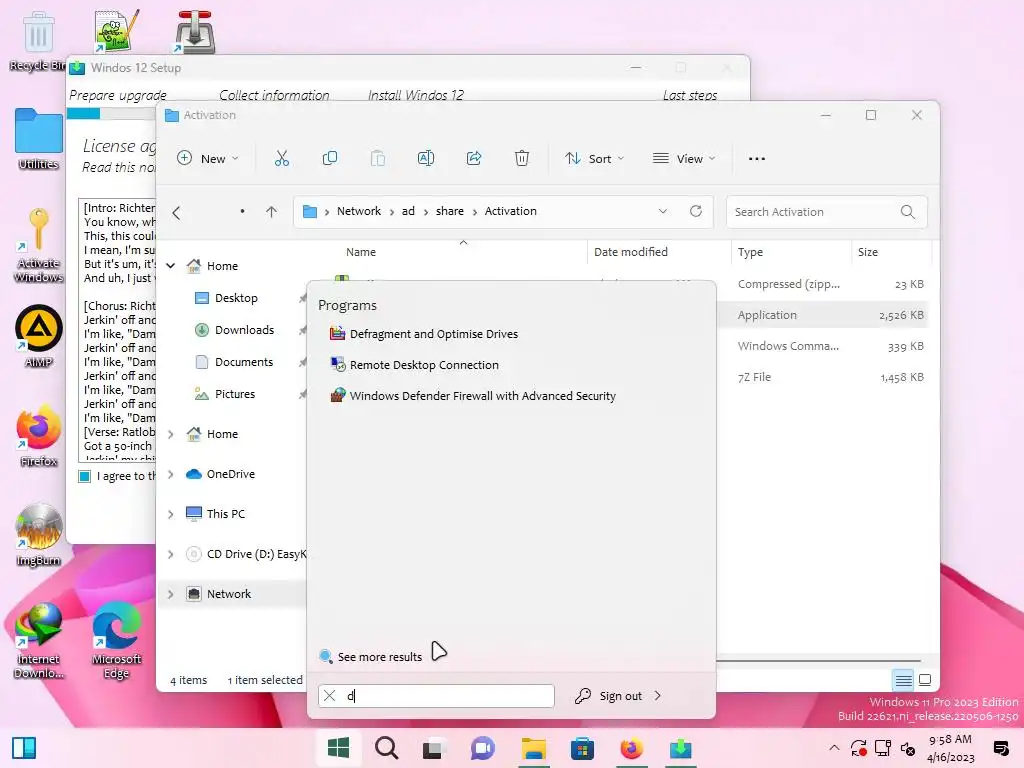Clear the search text with the X
Image resolution: width=1024 pixels, height=768 pixels.
[330, 696]
